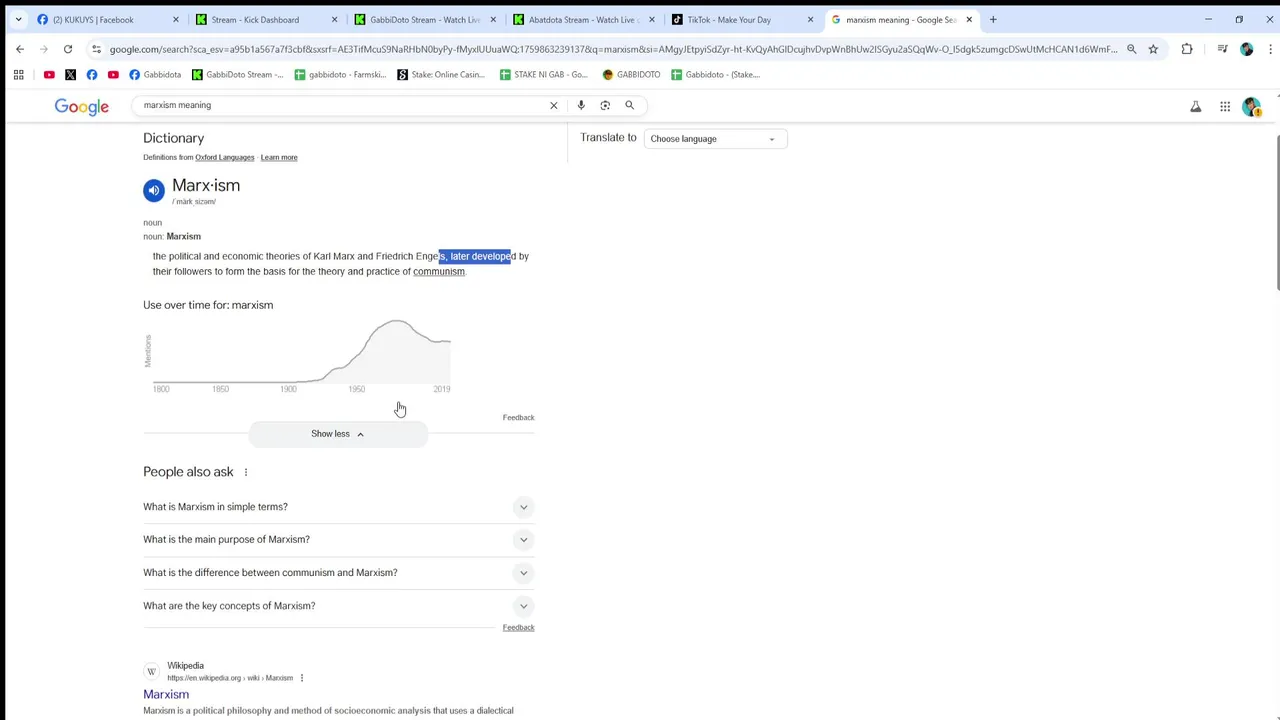
Task: Collapse the definition with Show less
Action: [x=337, y=434]
